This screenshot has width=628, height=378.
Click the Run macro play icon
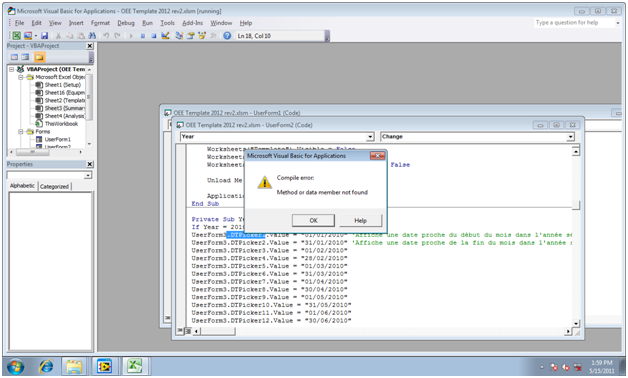(x=131, y=36)
